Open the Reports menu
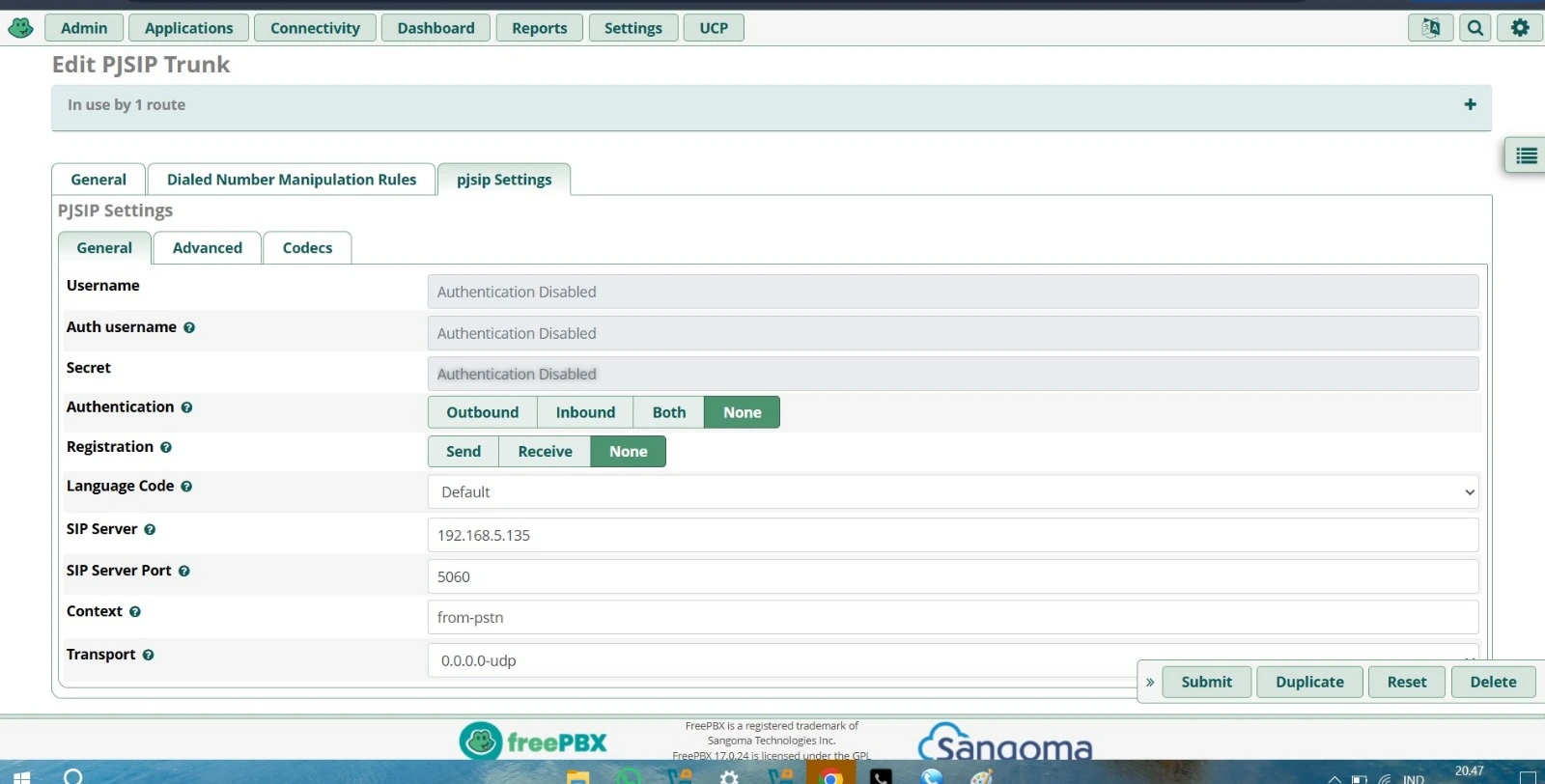 540,28
